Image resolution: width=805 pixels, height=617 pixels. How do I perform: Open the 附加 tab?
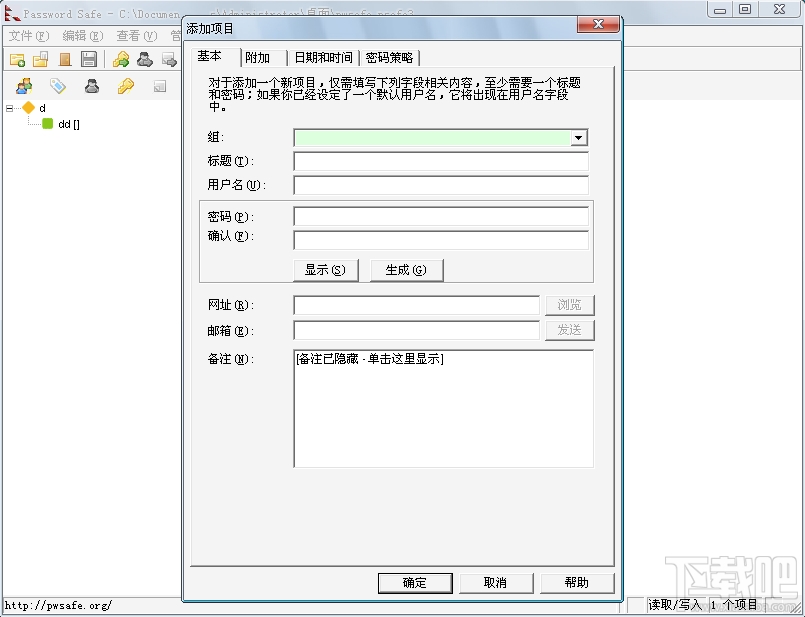pos(261,57)
